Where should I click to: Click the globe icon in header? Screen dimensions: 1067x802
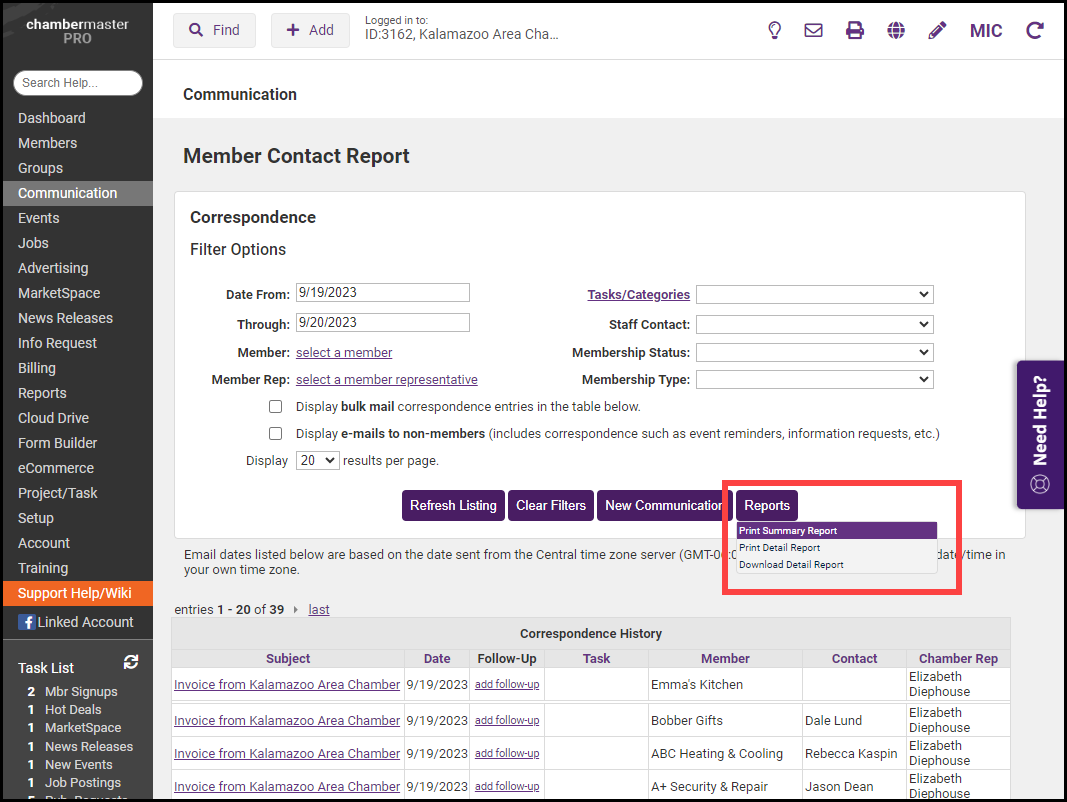(896, 30)
